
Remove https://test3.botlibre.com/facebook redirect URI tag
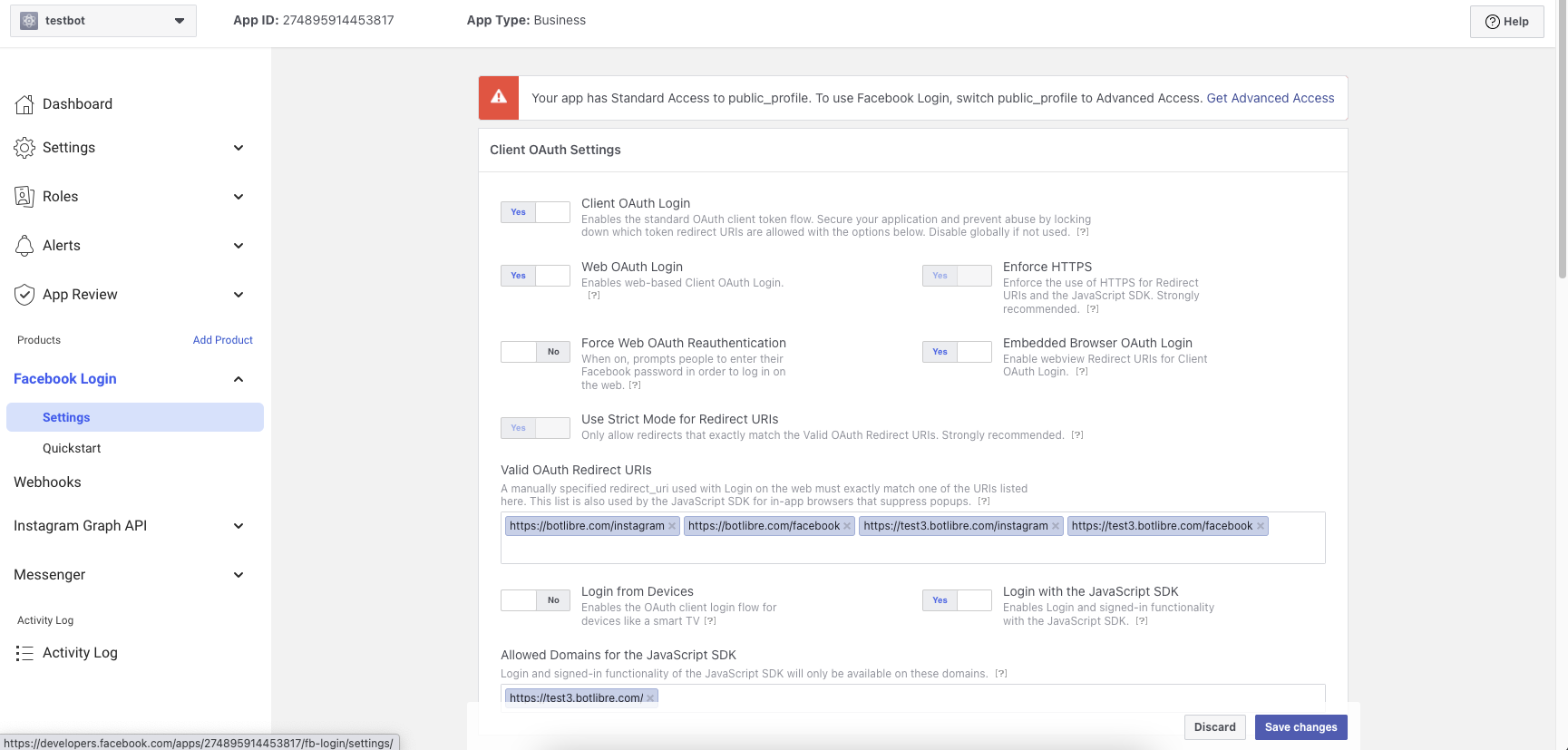(1261, 526)
